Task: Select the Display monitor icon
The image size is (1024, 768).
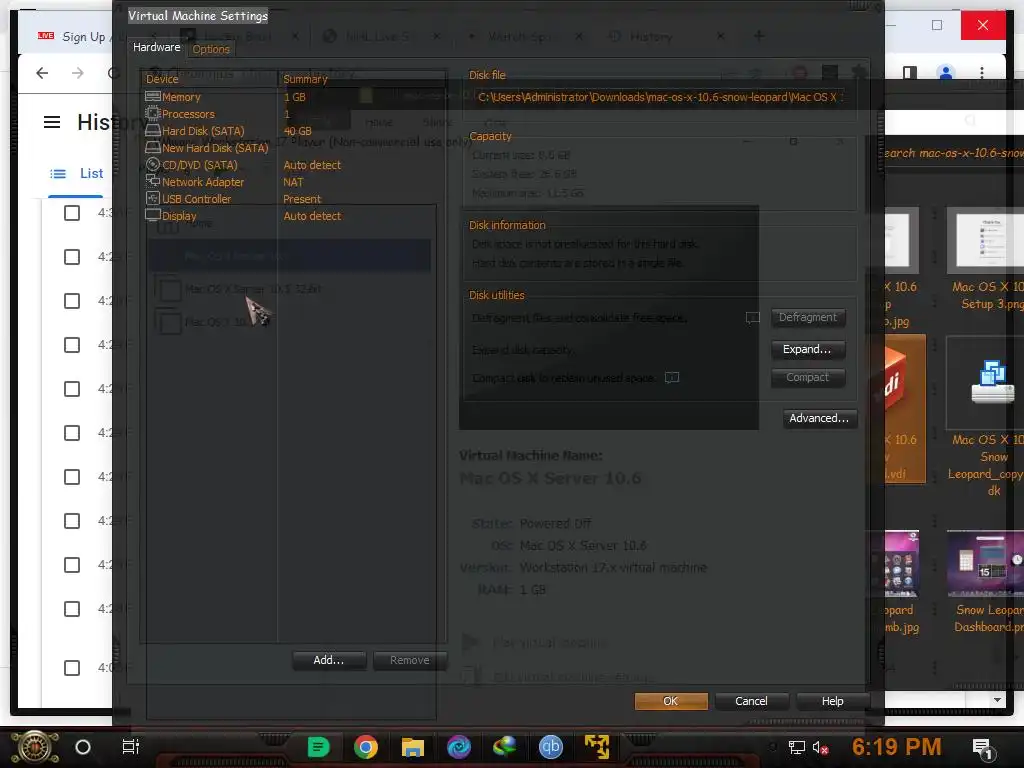Action: click(153, 215)
